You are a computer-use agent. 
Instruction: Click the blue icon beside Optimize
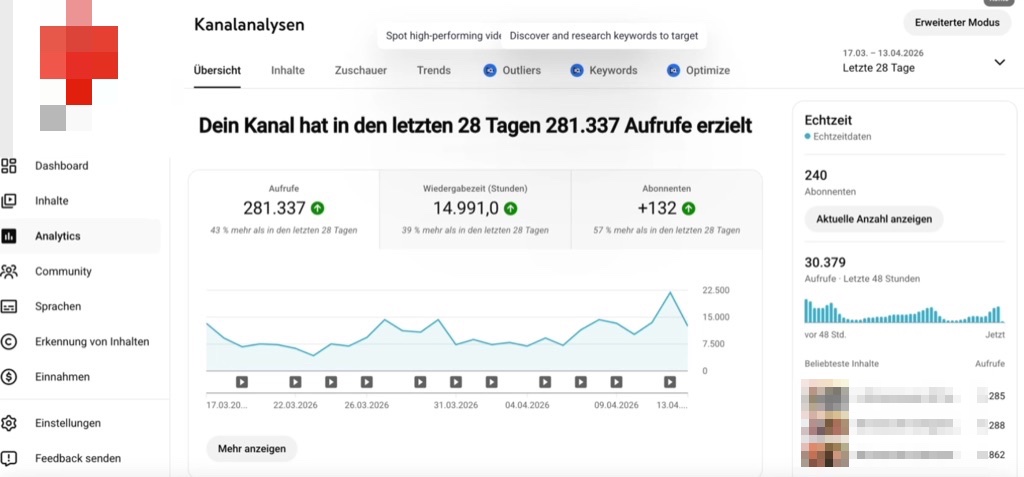pos(673,71)
